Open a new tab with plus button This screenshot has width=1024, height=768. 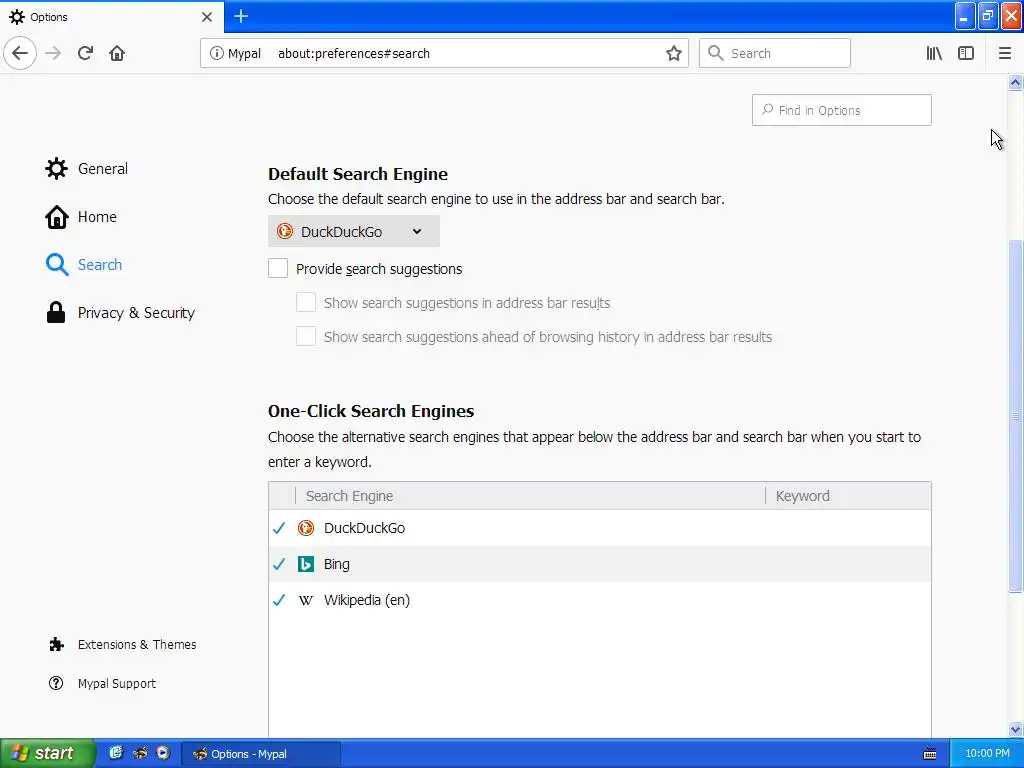click(x=241, y=16)
